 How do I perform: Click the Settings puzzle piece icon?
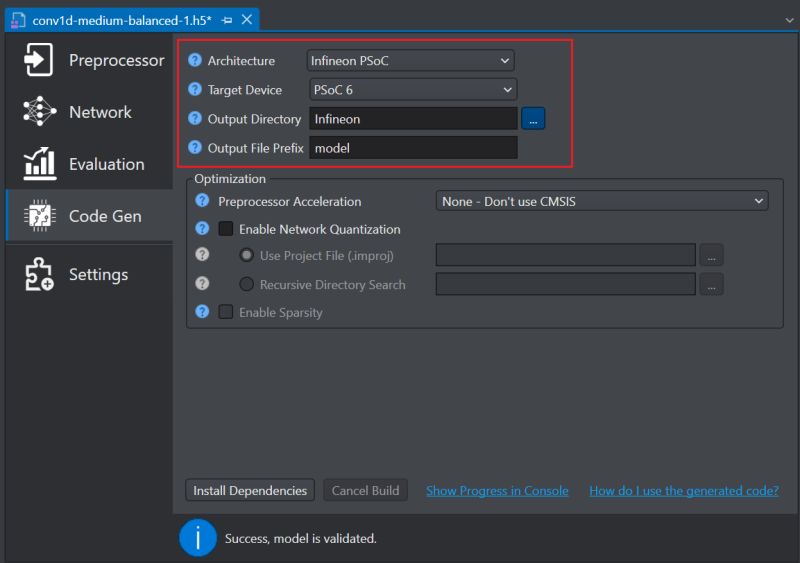(39, 275)
